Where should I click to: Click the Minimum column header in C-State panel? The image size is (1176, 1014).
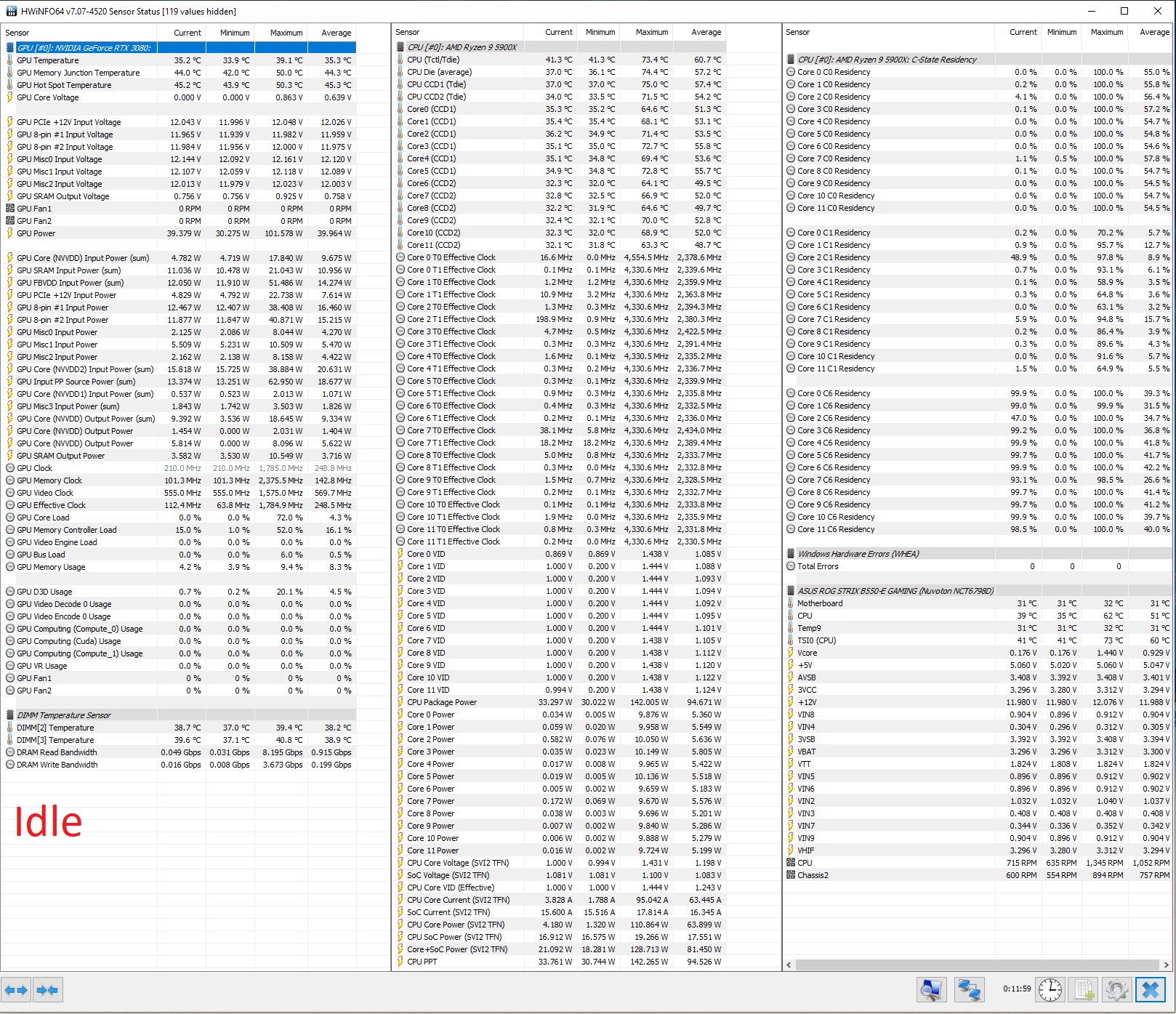[x=1062, y=32]
